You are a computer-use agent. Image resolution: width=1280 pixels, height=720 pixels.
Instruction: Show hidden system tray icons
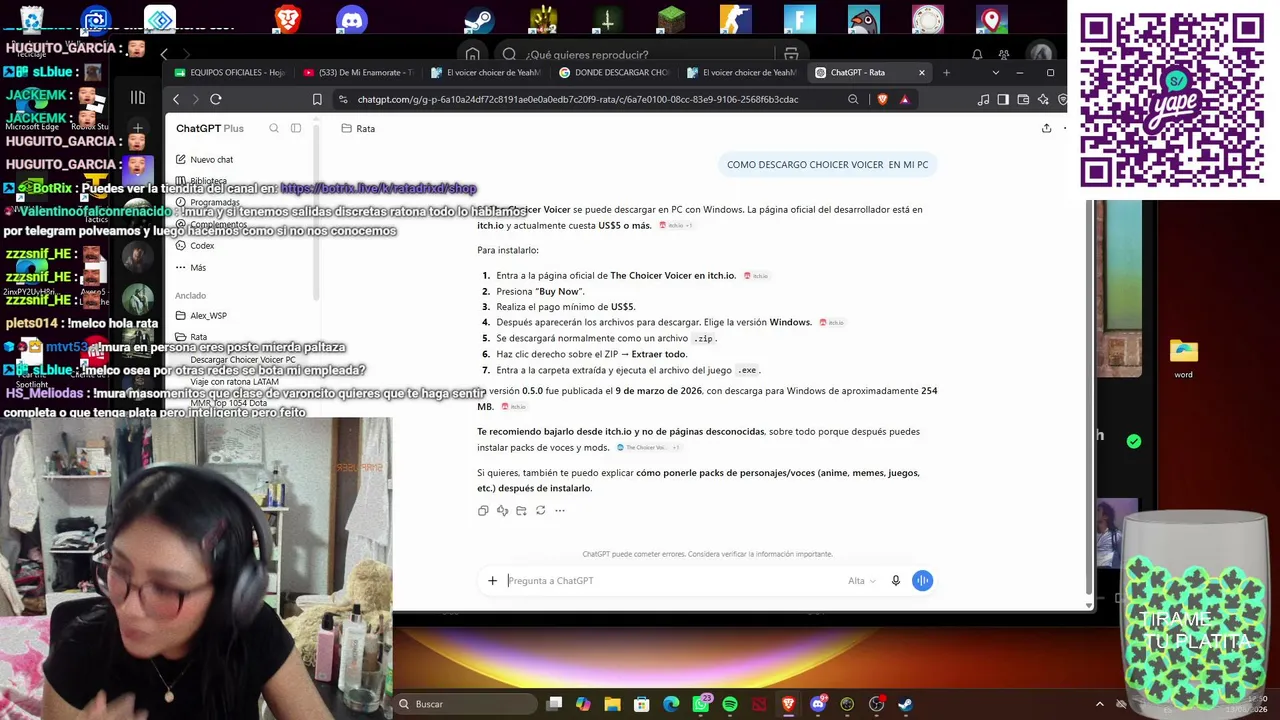[x=1100, y=704]
